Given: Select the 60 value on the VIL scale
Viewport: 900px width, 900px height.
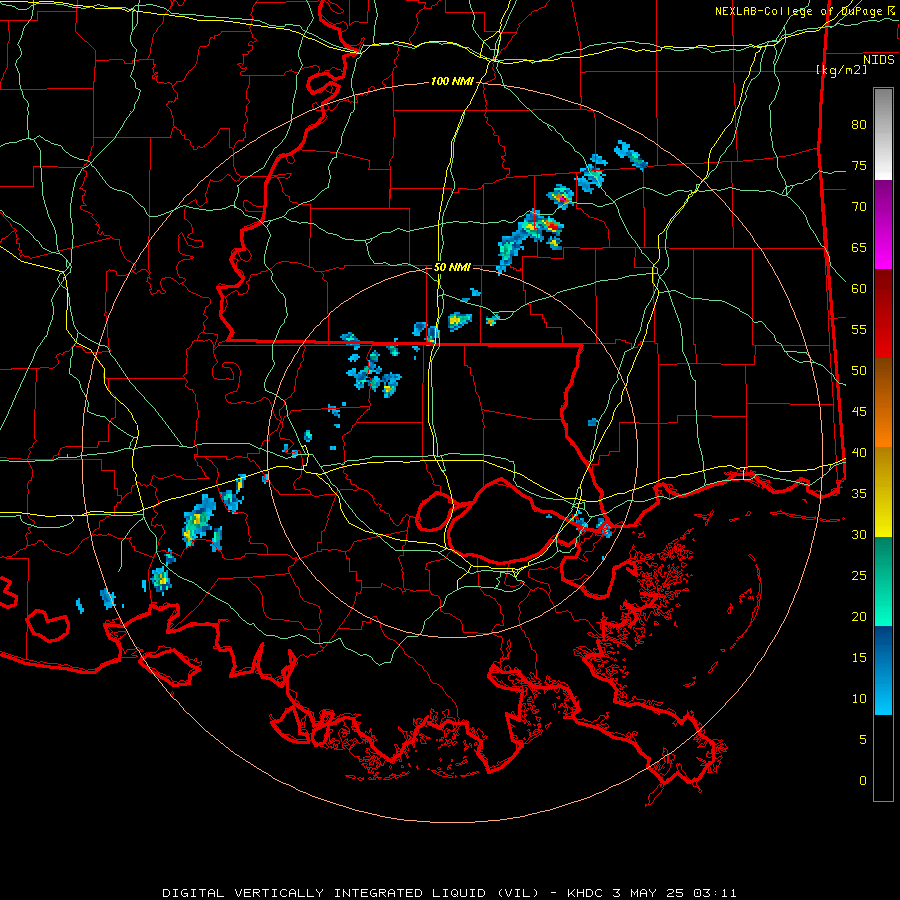Looking at the screenshot, I should point(859,289).
